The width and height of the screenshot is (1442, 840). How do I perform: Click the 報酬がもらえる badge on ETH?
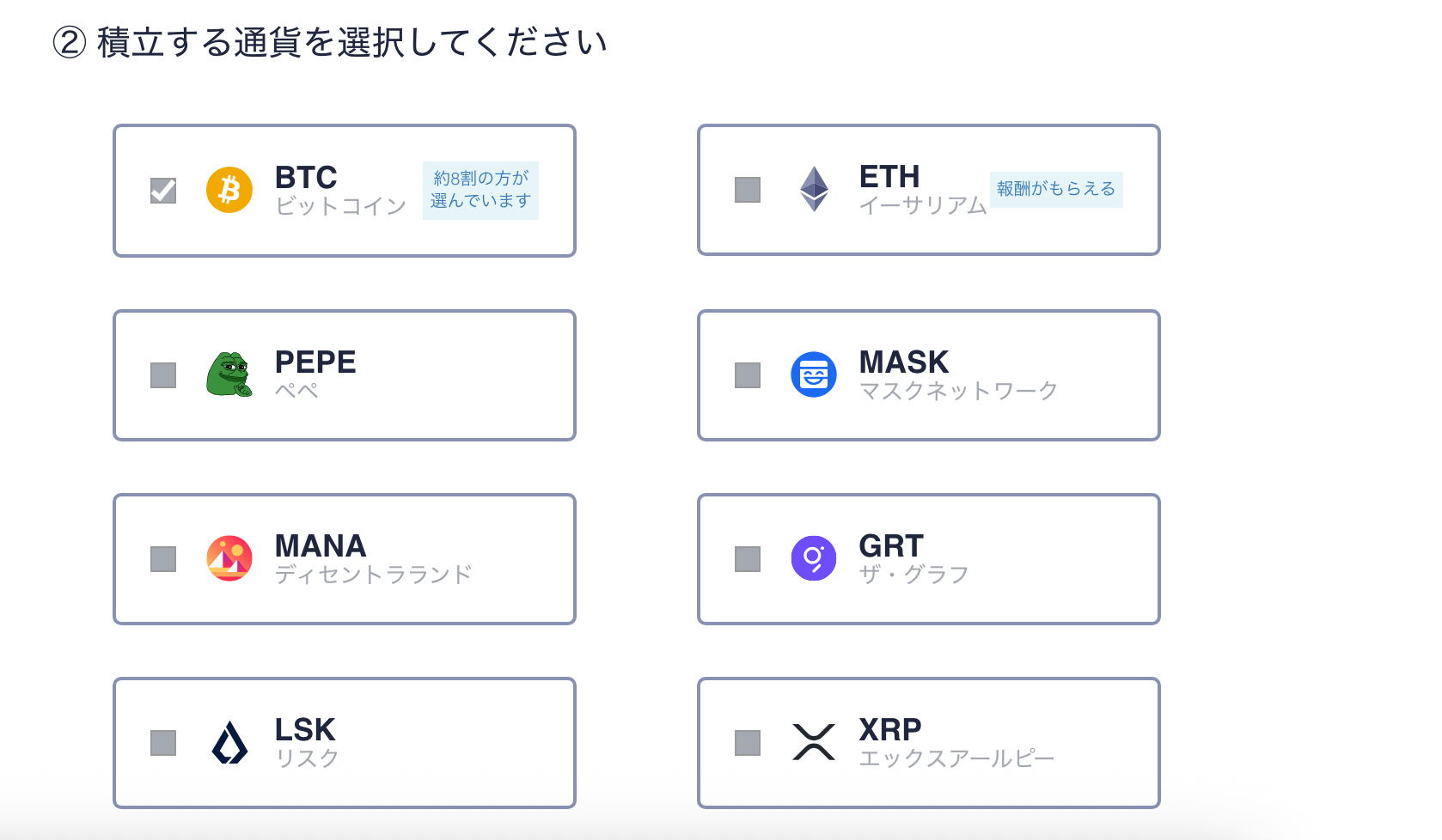point(1056,189)
